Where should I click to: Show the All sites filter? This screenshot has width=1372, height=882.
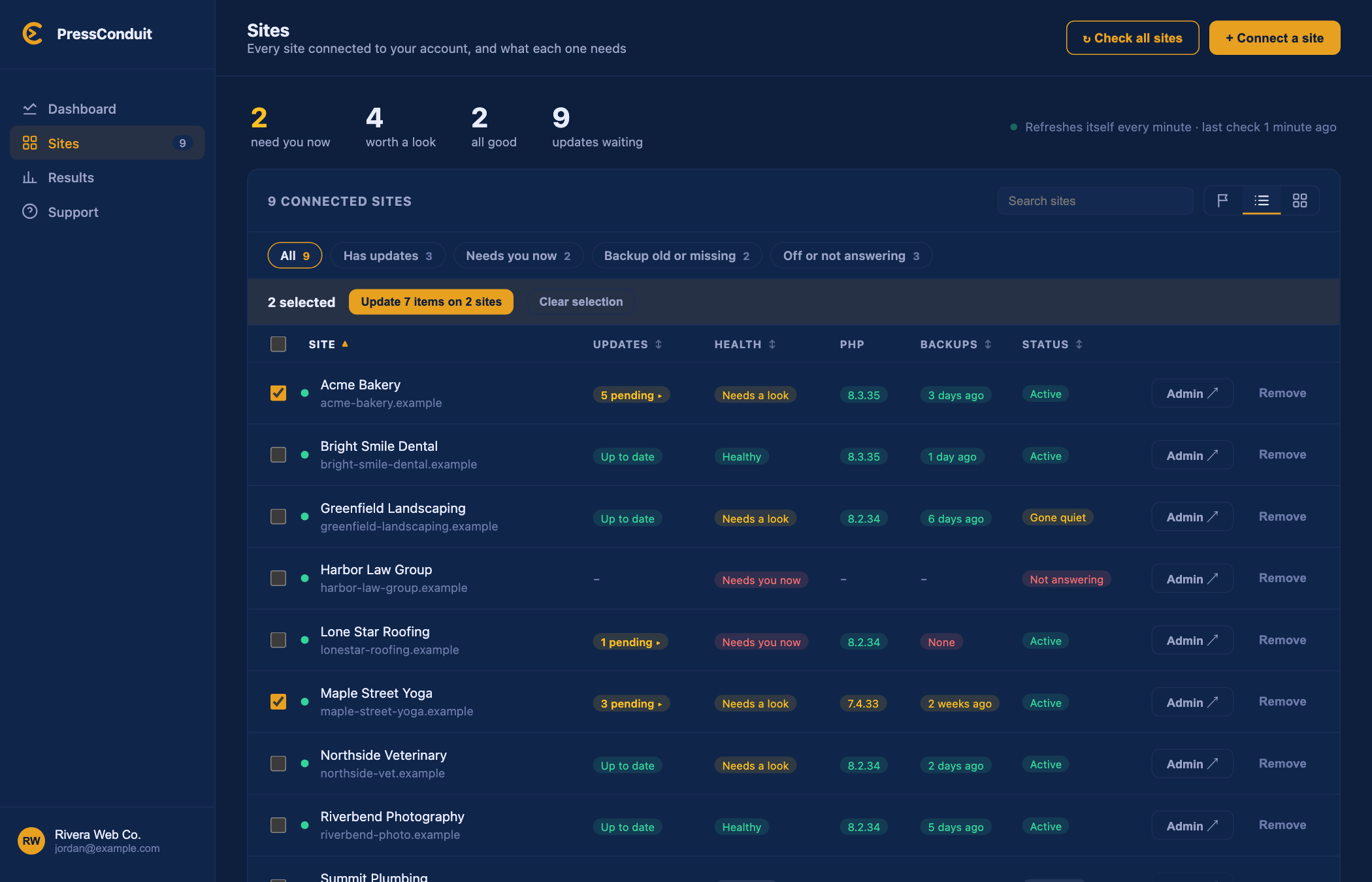click(x=295, y=255)
